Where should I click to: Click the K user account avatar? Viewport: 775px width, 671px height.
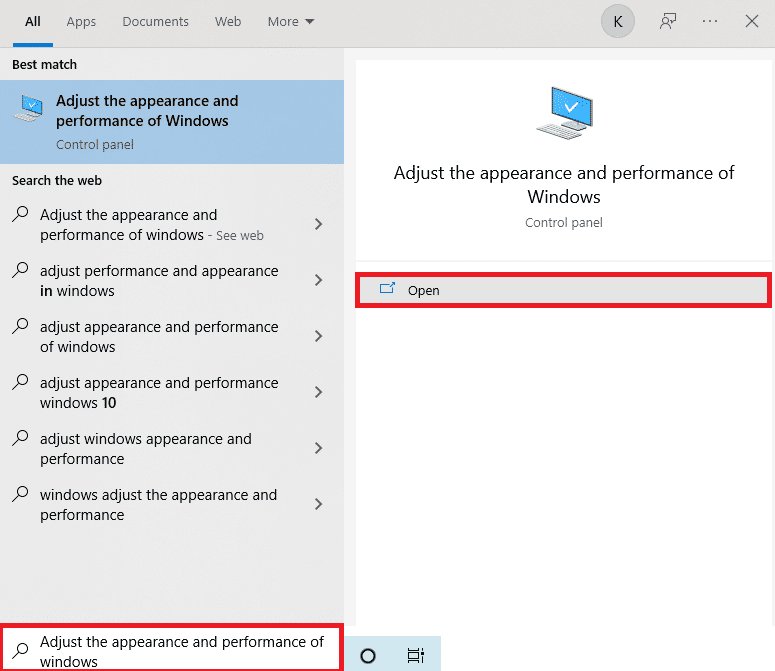click(x=617, y=21)
